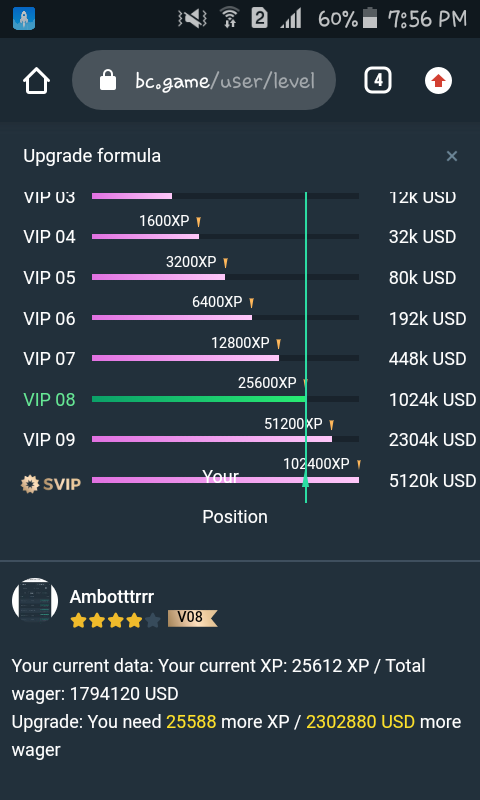480x800 pixels.
Task: Tap the browser home icon
Action: pyautogui.click(x=36, y=81)
